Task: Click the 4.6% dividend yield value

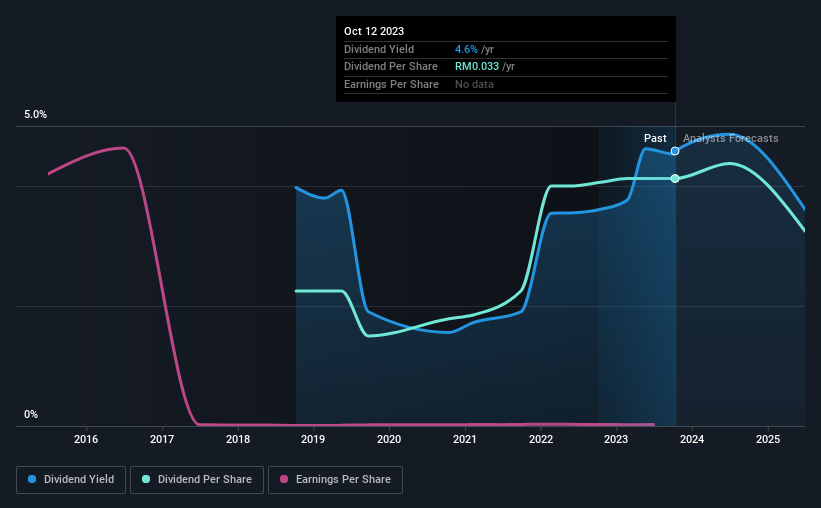Action: (x=466, y=49)
